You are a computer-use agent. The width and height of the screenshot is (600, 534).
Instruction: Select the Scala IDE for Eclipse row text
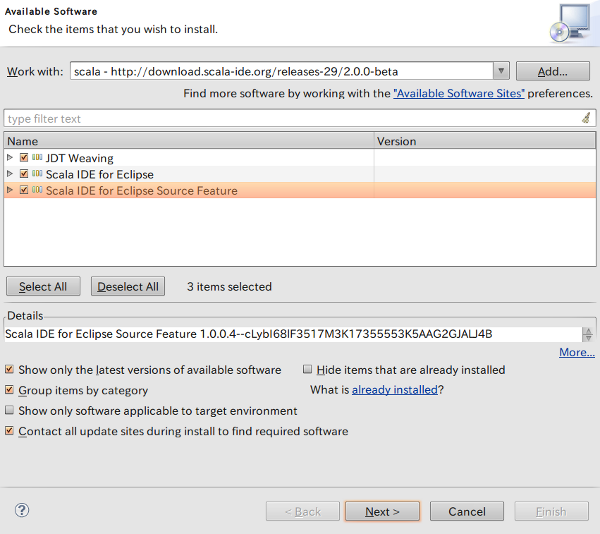tap(99, 174)
